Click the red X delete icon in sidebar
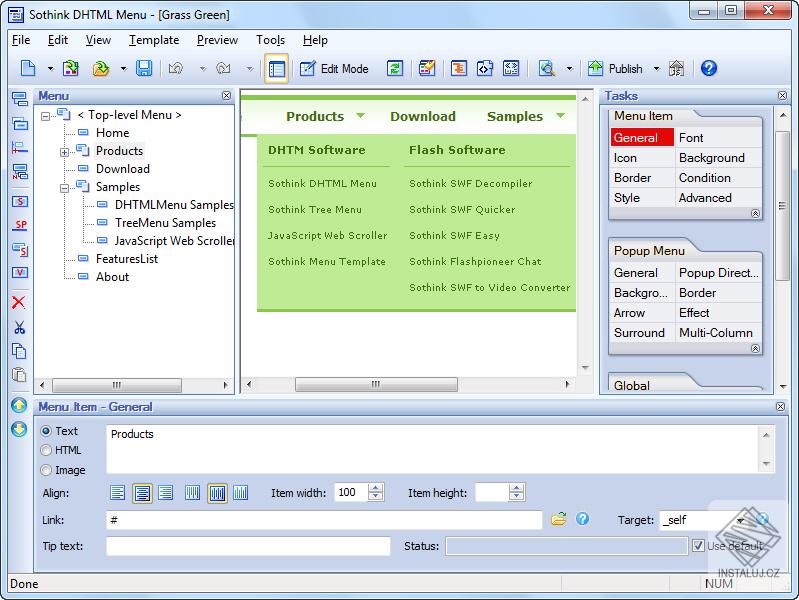 click(18, 302)
